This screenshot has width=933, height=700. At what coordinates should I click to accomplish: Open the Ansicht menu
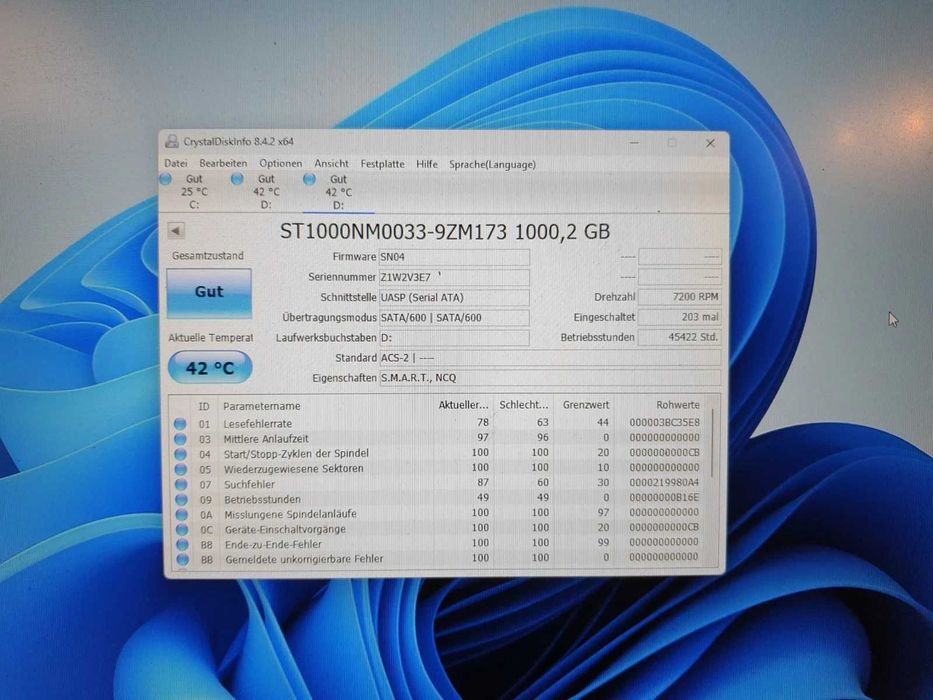[331, 164]
